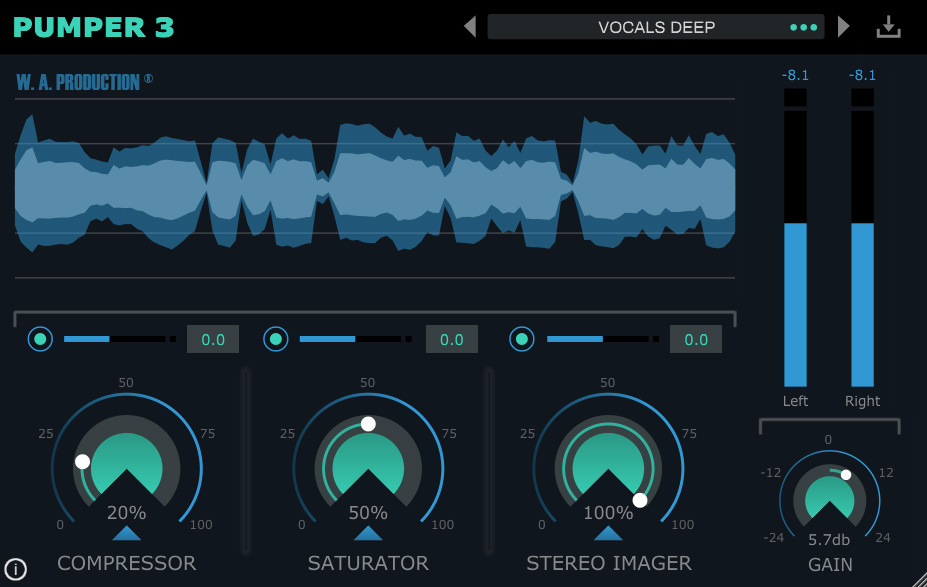The height and width of the screenshot is (587, 927).
Task: Open the info button in bottom corner
Action: pos(15,570)
